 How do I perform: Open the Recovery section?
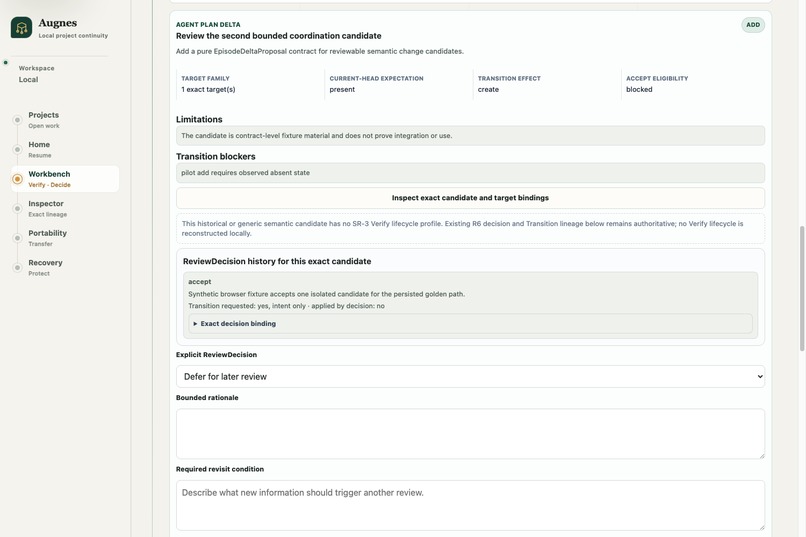[x=65, y=267]
